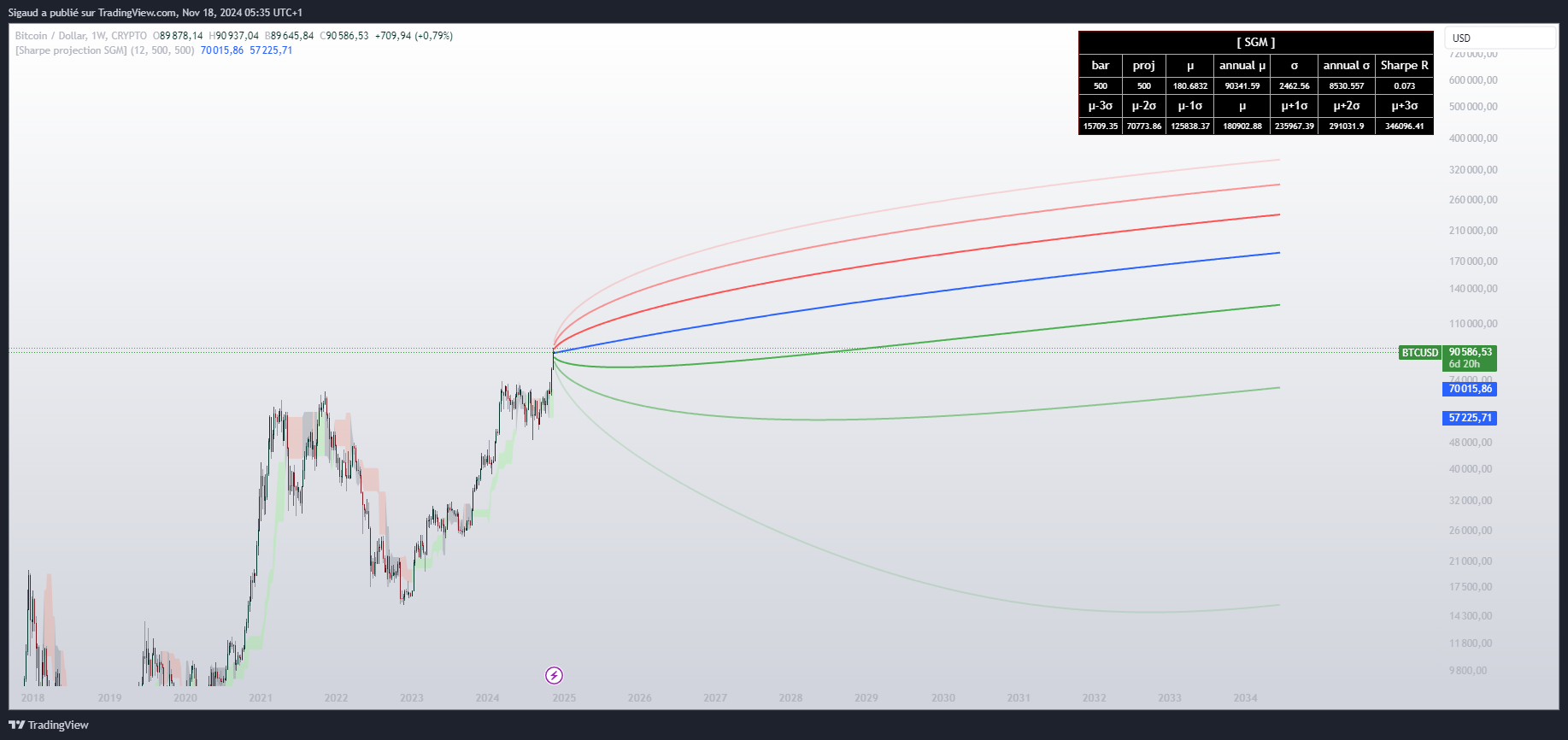Click the 400 000,00 price scale label
This screenshot has width=1568, height=740.
pyautogui.click(x=1473, y=138)
